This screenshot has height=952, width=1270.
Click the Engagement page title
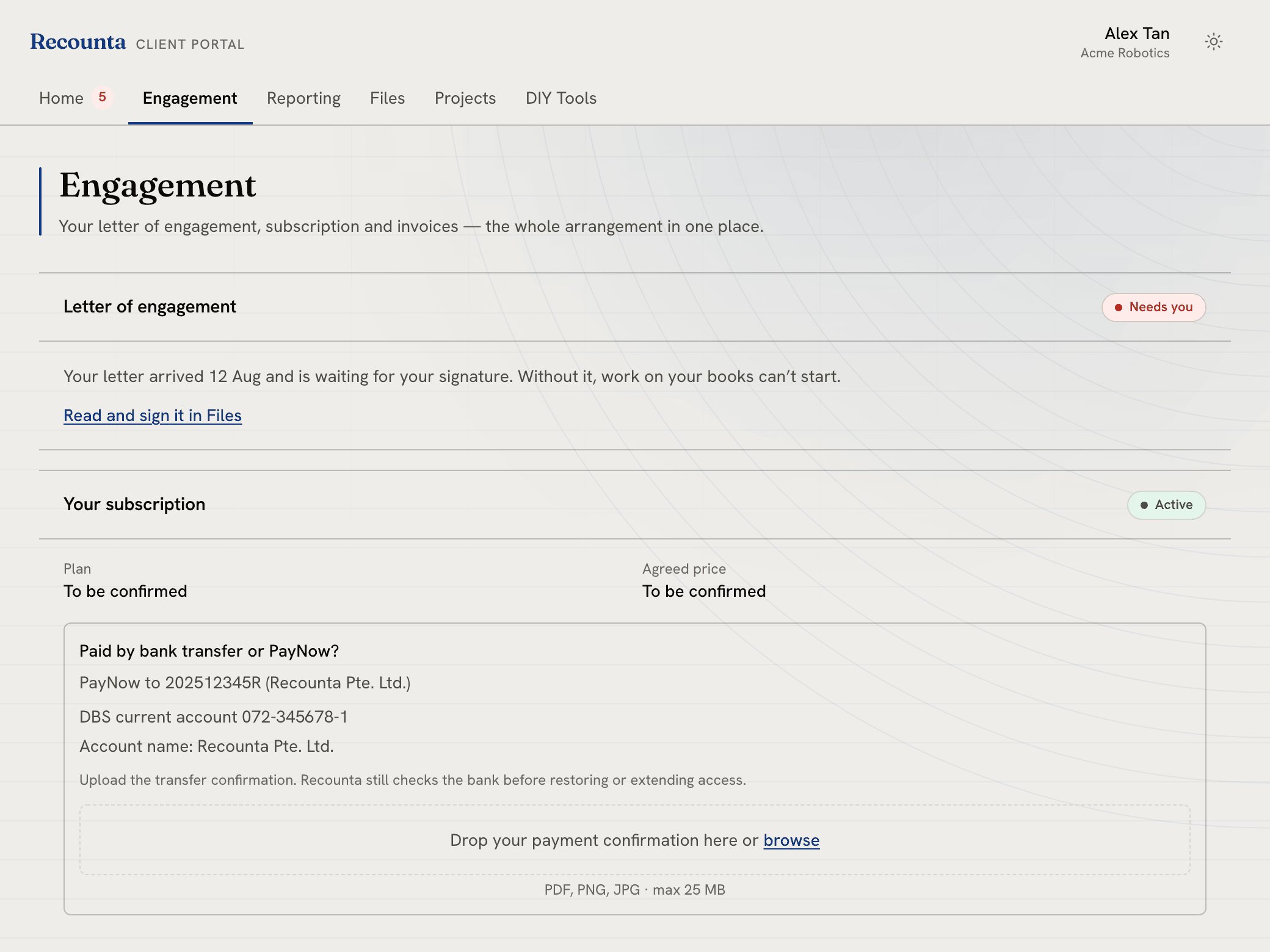click(158, 186)
